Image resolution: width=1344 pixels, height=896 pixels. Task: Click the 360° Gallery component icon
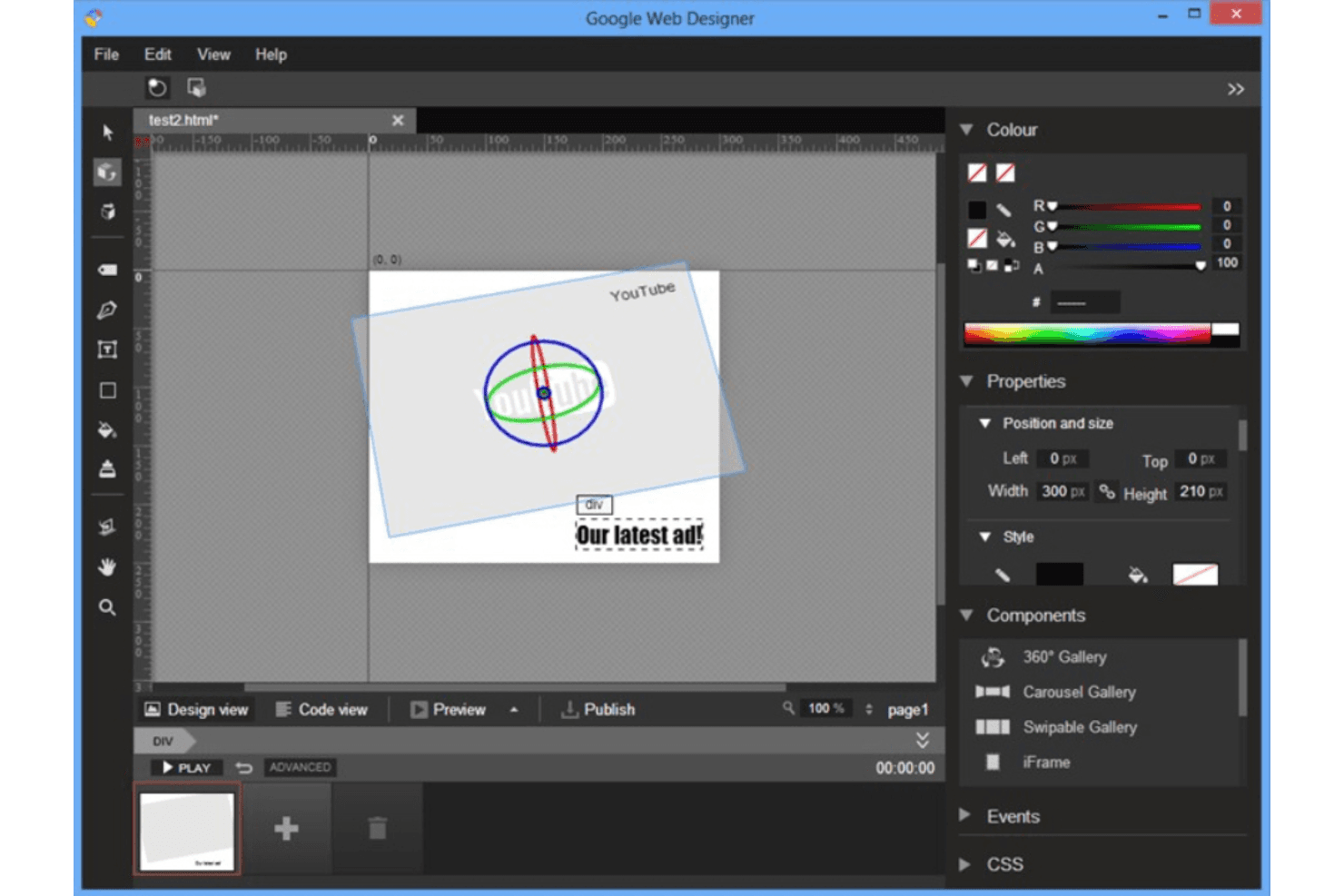(x=993, y=656)
